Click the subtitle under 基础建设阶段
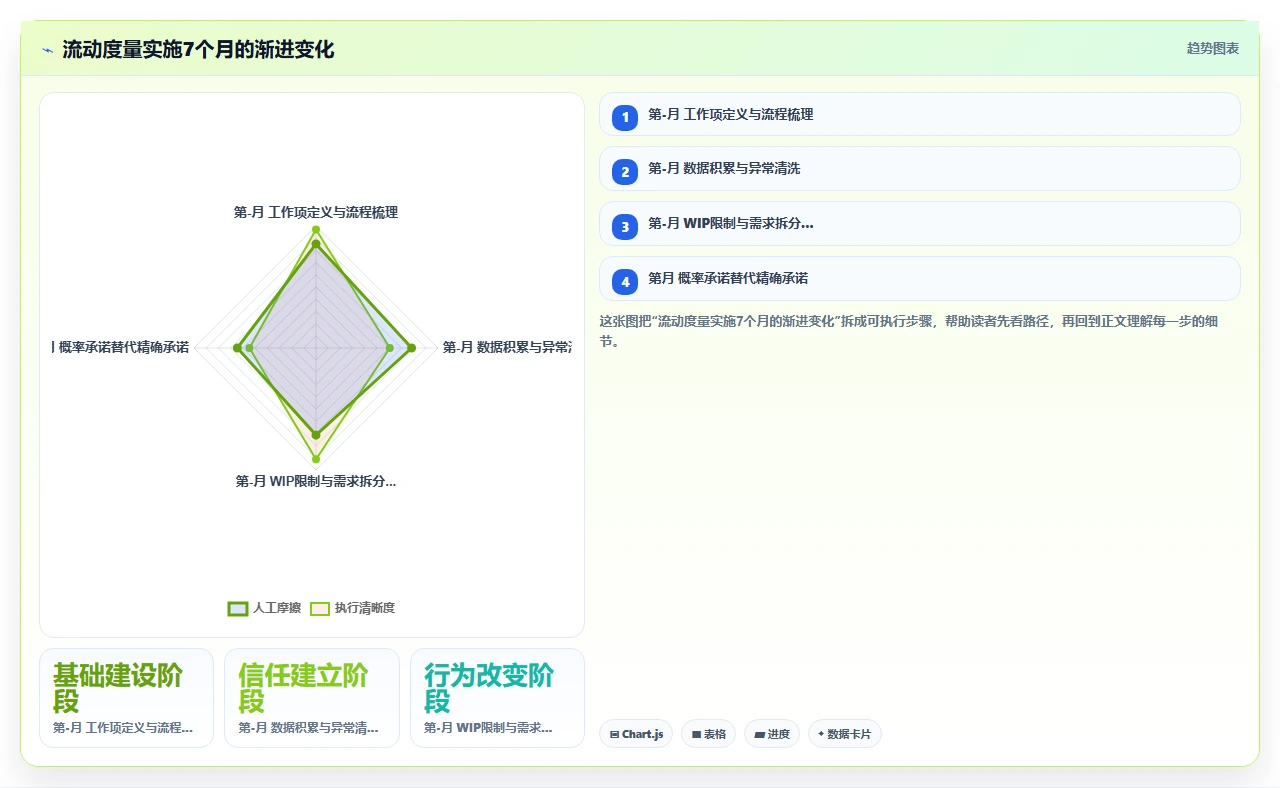The image size is (1280, 788). coord(123,727)
